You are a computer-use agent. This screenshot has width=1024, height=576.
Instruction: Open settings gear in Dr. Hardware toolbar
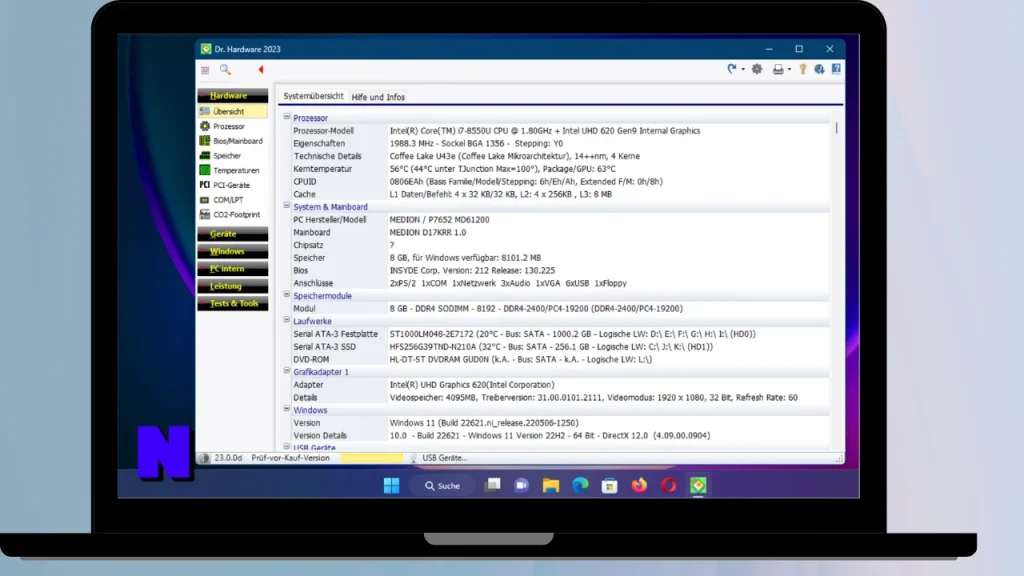tap(757, 69)
